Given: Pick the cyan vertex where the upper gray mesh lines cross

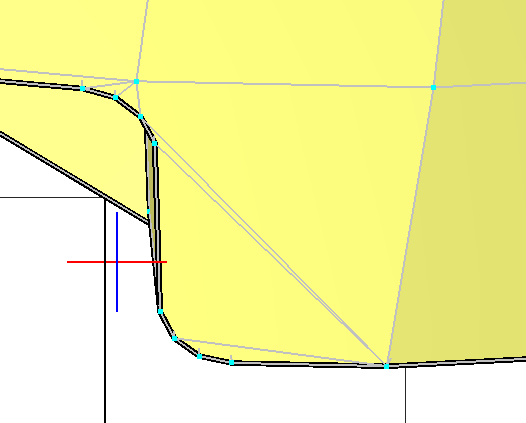Looking at the screenshot, I should (136, 82).
